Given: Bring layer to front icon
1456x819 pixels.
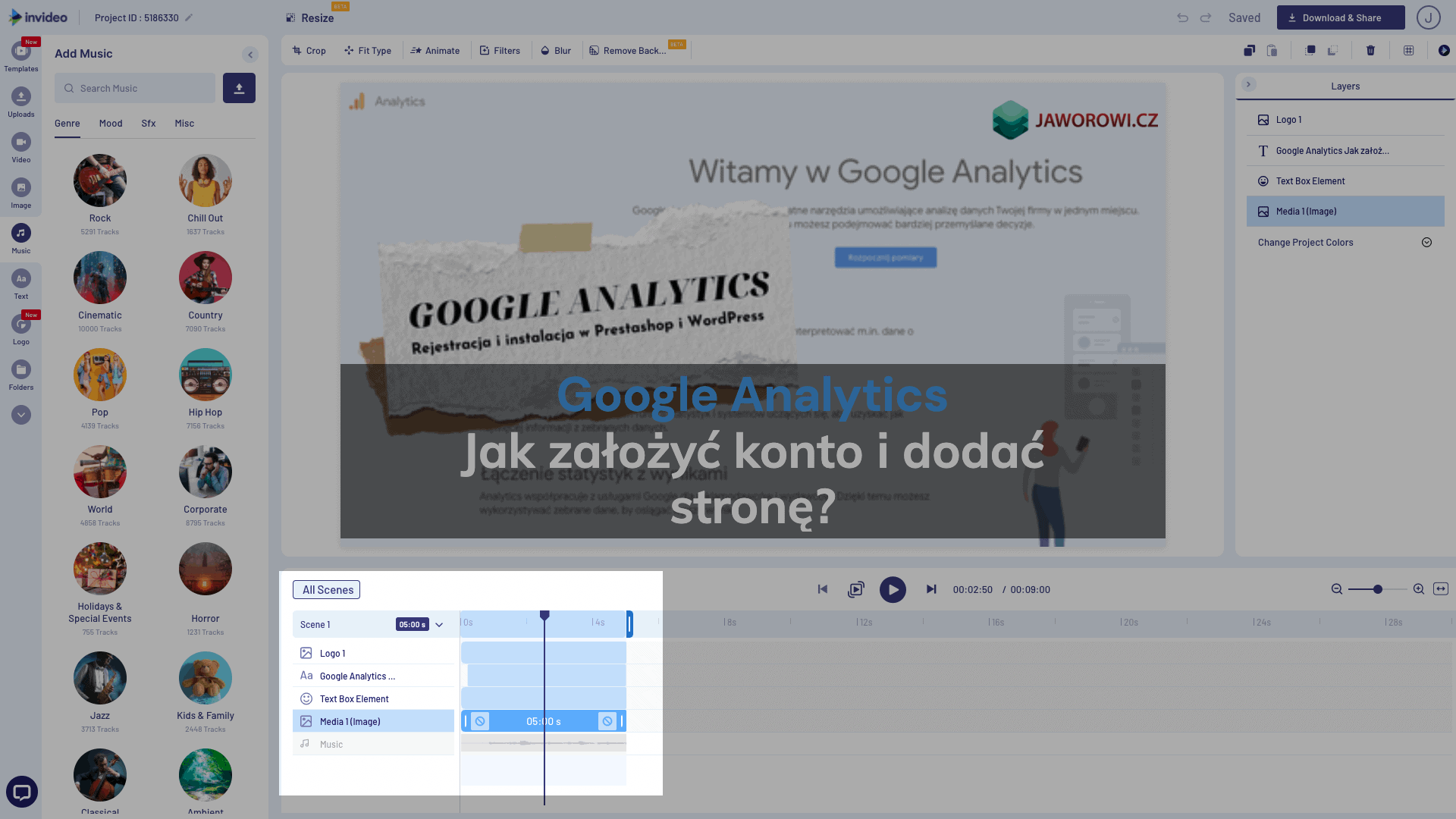Looking at the screenshot, I should click(1310, 51).
